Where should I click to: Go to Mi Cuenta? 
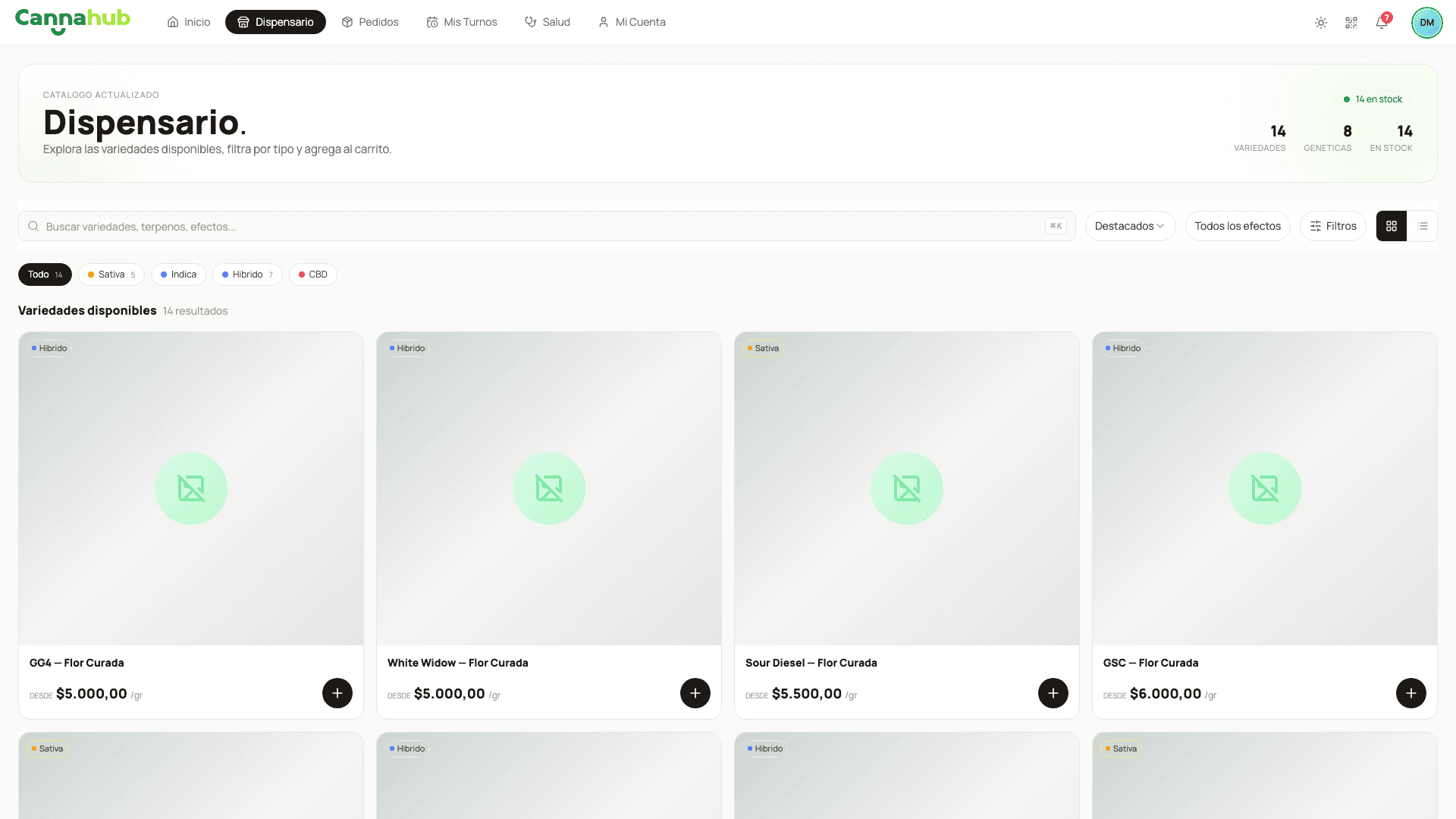click(x=632, y=22)
